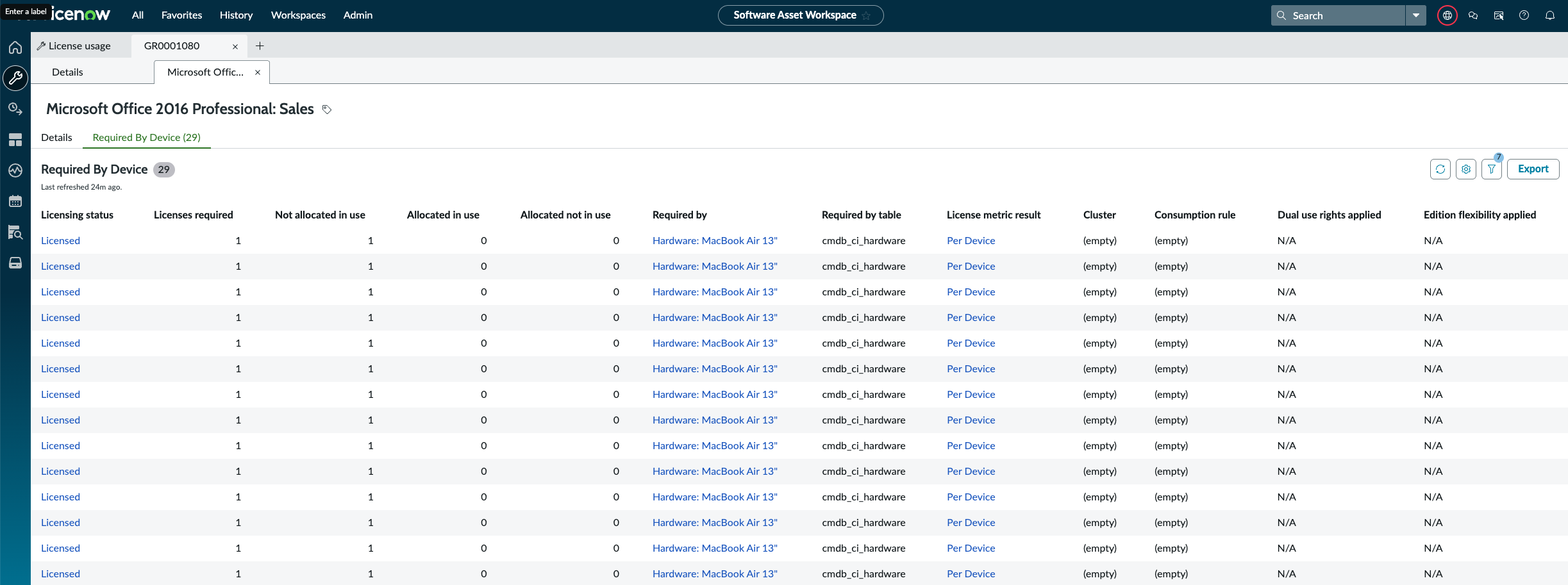Open the chat bubbles icon in header

tap(1473, 15)
